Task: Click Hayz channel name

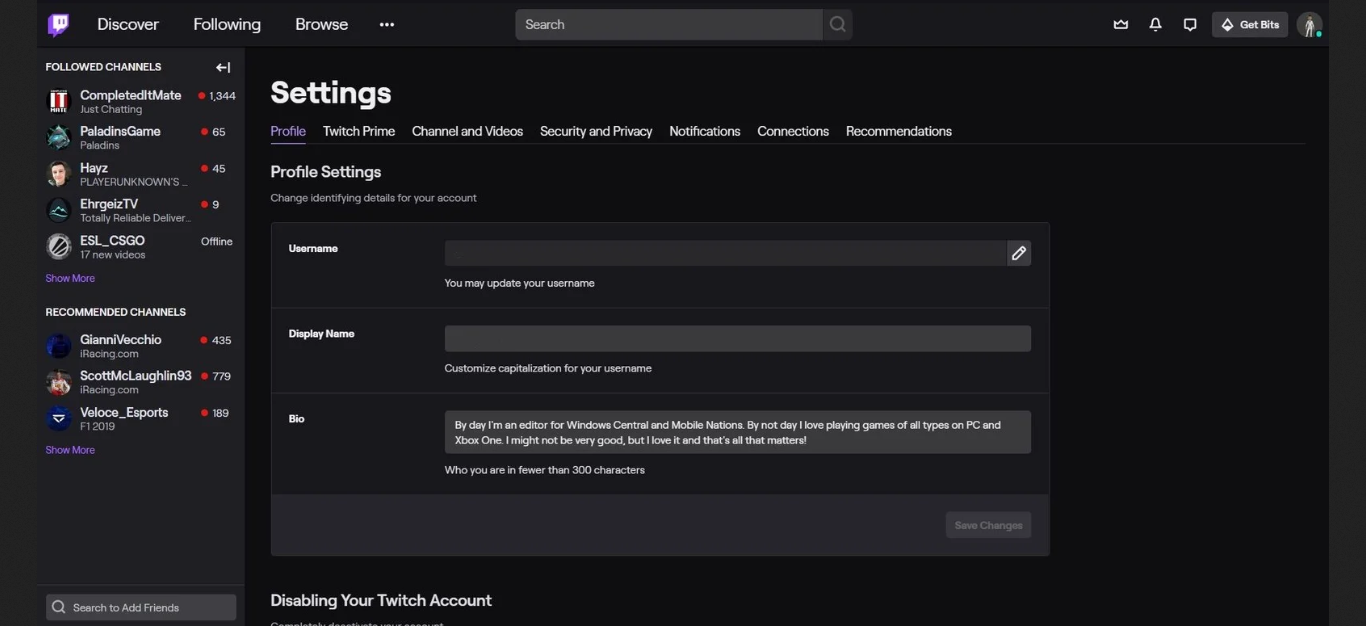Action: pos(94,168)
